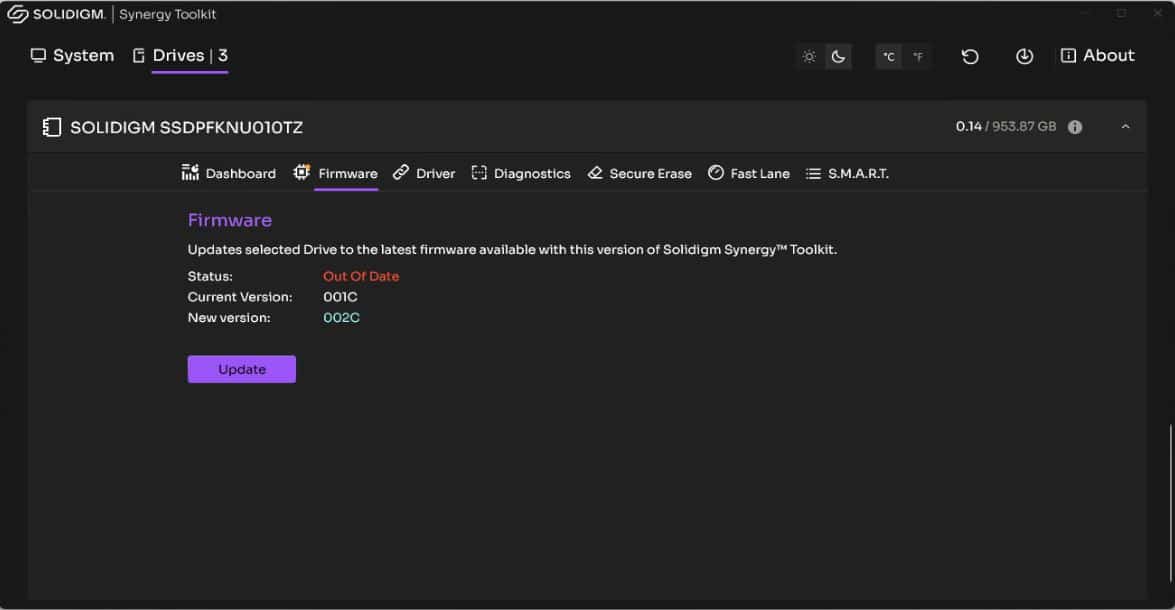1175x610 pixels.
Task: Select Celsius temperature unit
Action: [889, 56]
